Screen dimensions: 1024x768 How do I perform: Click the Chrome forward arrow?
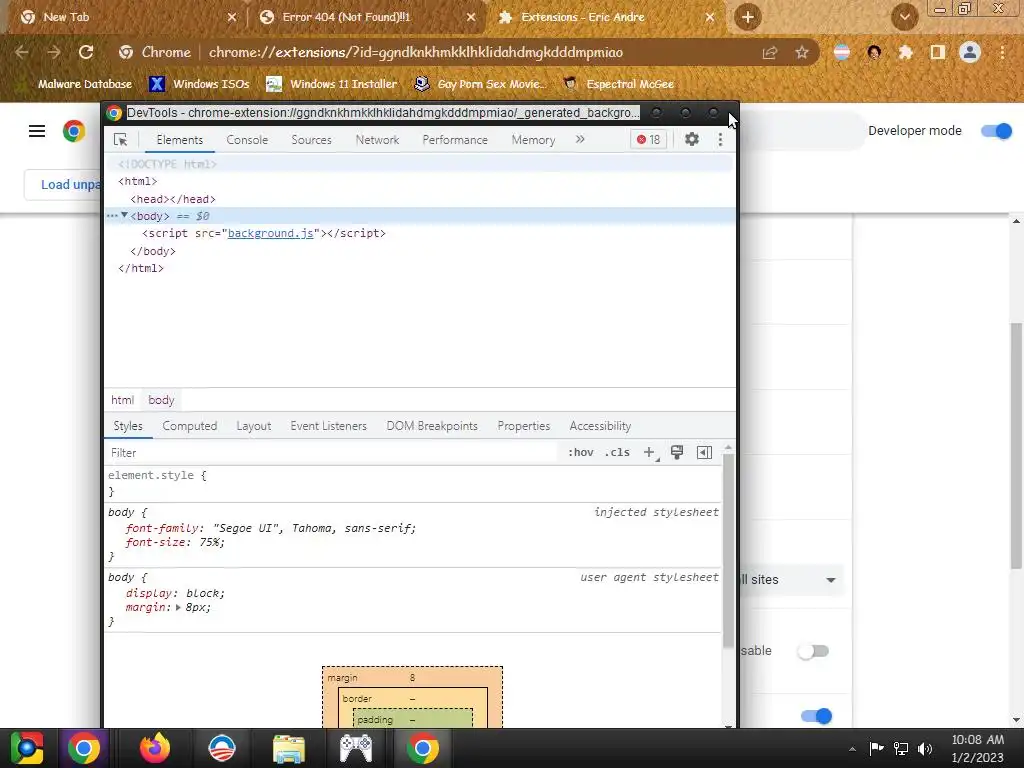[x=54, y=52]
